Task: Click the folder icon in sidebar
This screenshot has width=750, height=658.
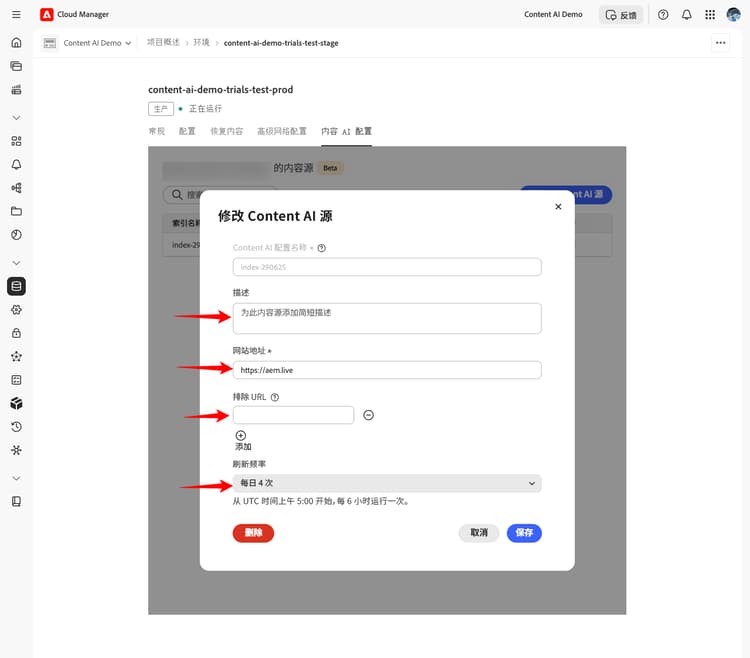Action: tap(16, 211)
